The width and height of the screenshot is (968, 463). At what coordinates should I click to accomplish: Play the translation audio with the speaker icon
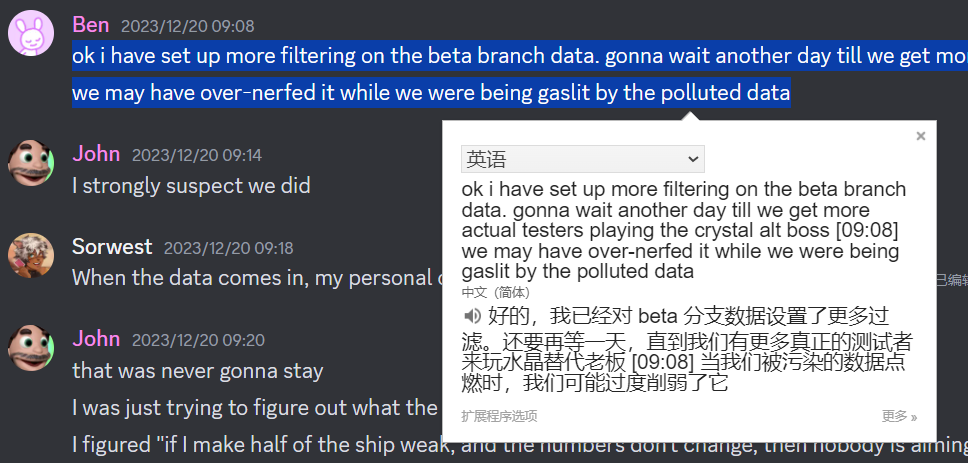pos(472,317)
